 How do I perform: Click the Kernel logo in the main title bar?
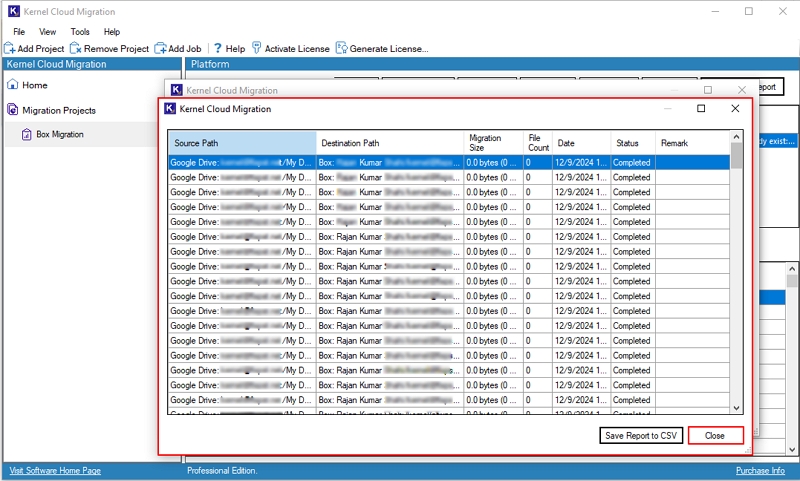(14, 11)
